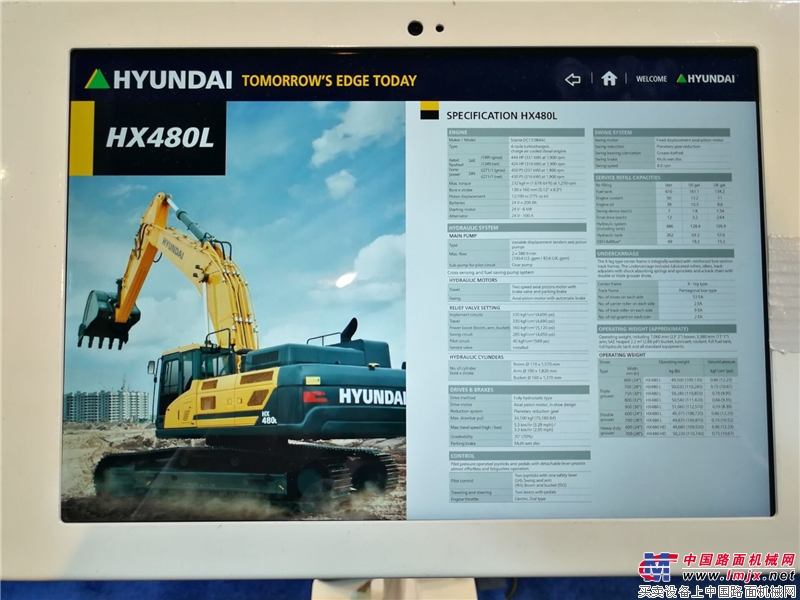Tap the Engine throttle row label
Screen dimensions: 800x600
467,499
